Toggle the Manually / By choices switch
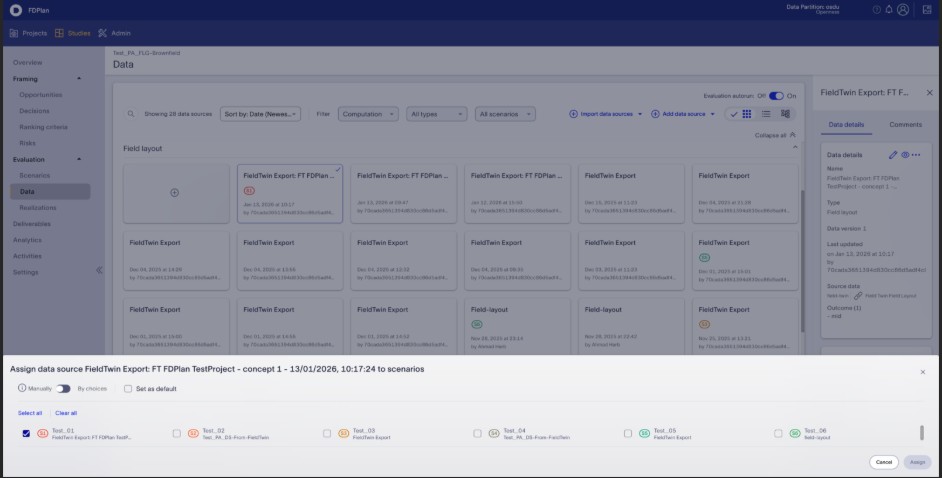The height and width of the screenshot is (478, 942). click(63, 389)
